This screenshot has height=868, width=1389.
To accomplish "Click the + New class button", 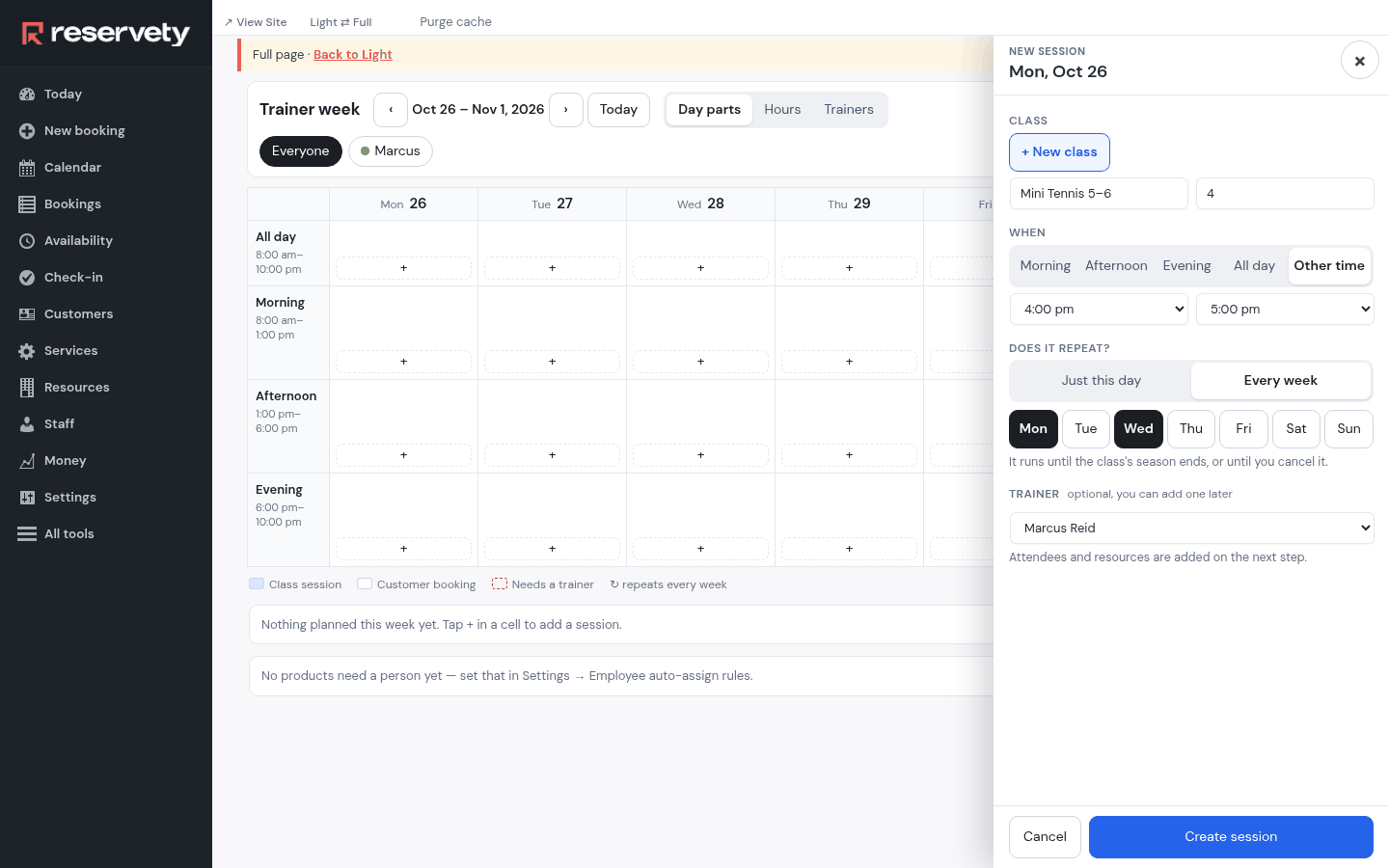I will tap(1059, 152).
